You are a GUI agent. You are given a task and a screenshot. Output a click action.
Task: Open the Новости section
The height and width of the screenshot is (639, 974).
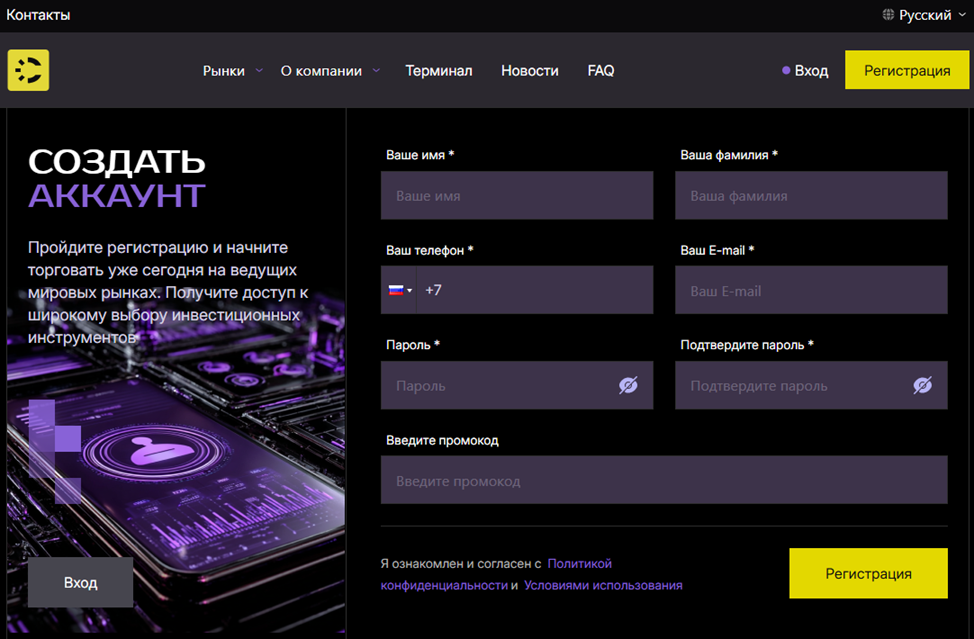[x=530, y=71]
